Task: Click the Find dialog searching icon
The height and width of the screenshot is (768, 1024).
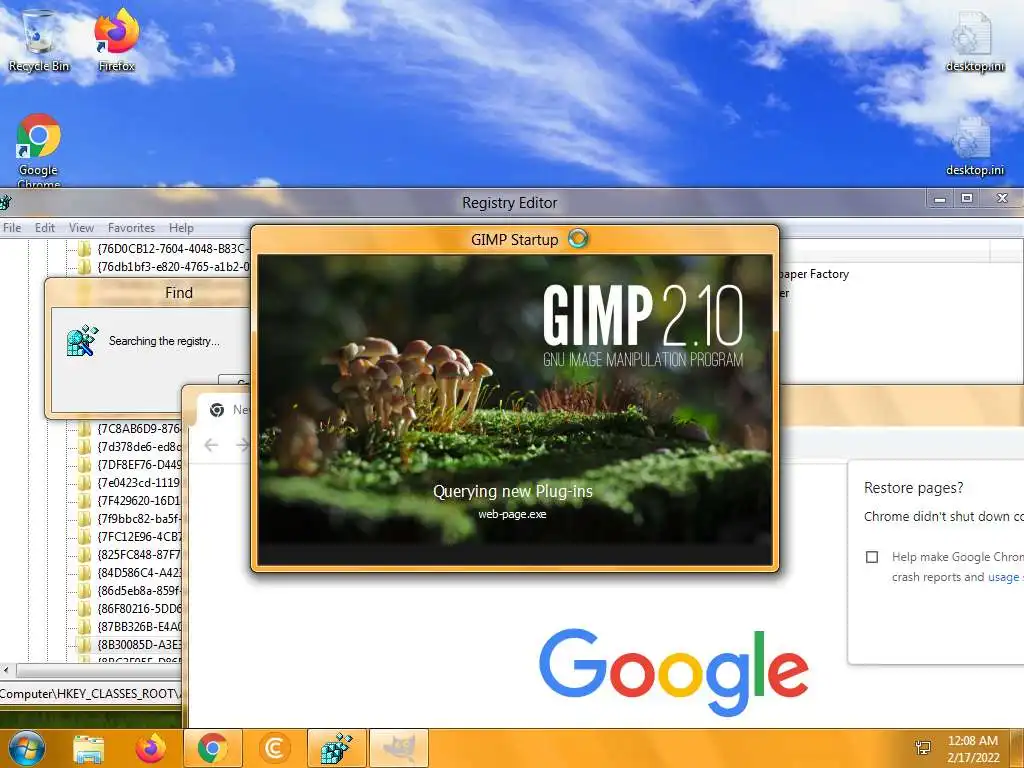Action: pyautogui.click(x=82, y=340)
